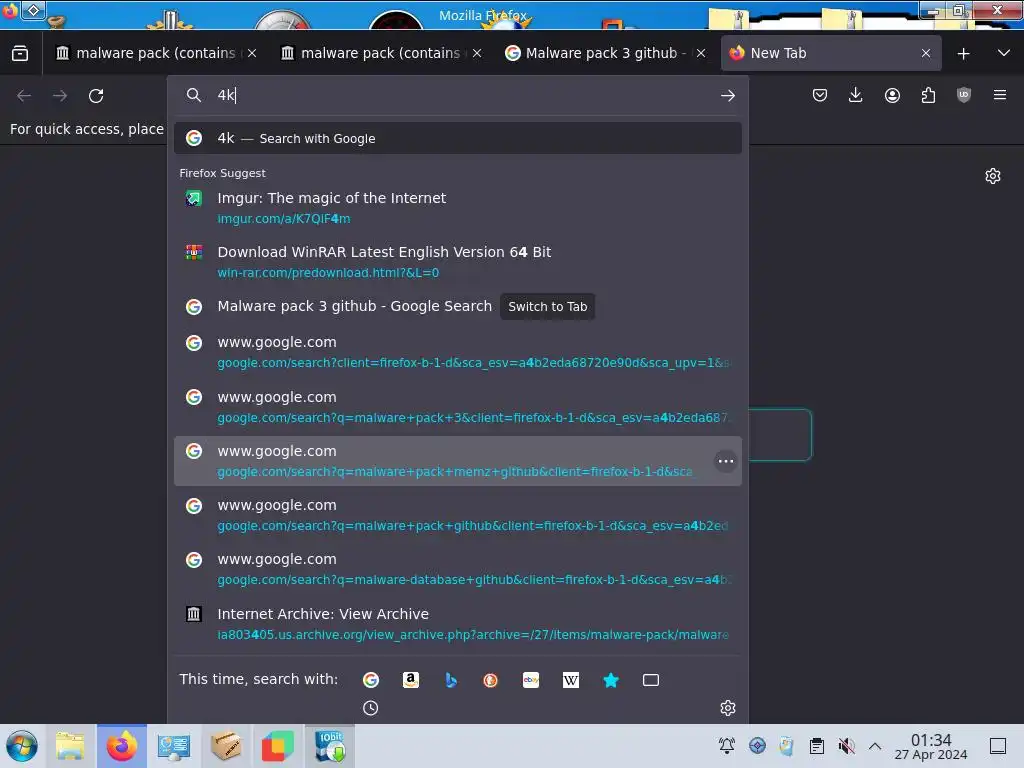Viewport: 1024px width, 768px height.
Task: Open search settings gear in dropdown
Action: (728, 708)
